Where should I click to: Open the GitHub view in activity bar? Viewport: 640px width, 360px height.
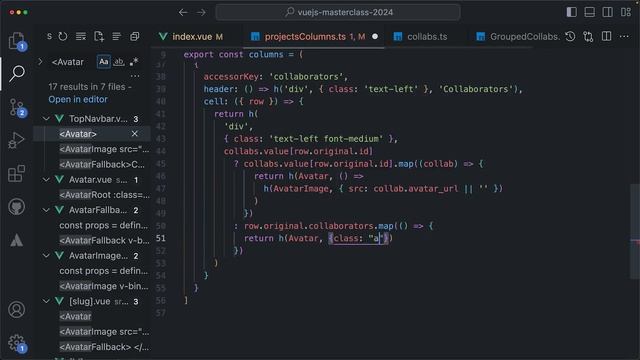(x=17, y=207)
